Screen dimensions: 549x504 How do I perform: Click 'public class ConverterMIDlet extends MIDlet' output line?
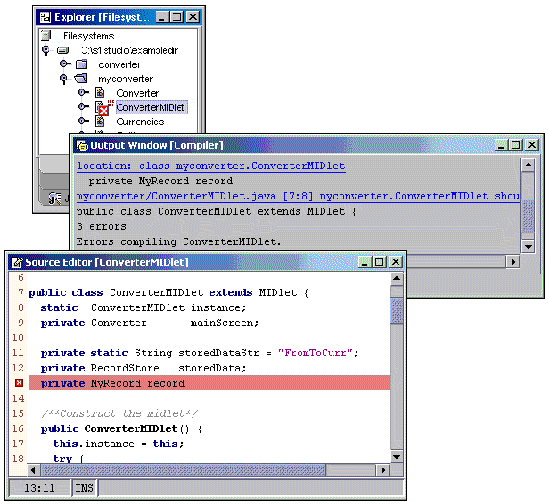click(217, 212)
